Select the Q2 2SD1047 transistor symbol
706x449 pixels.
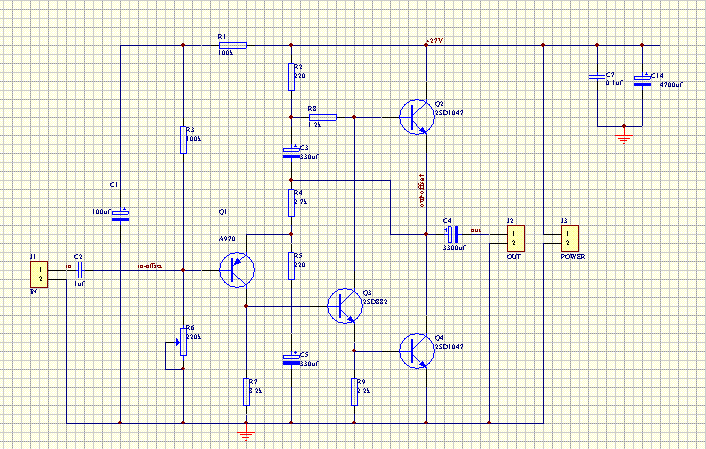coord(414,117)
